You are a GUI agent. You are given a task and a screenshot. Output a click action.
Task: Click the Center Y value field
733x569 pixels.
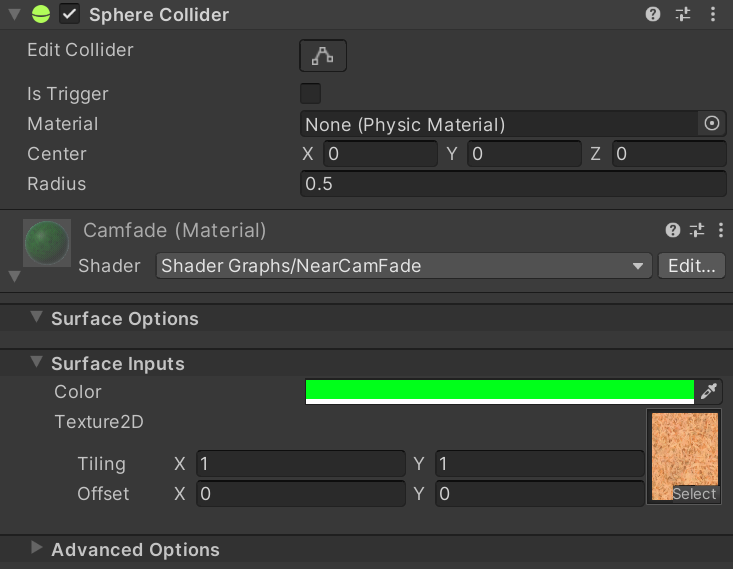tap(525, 154)
